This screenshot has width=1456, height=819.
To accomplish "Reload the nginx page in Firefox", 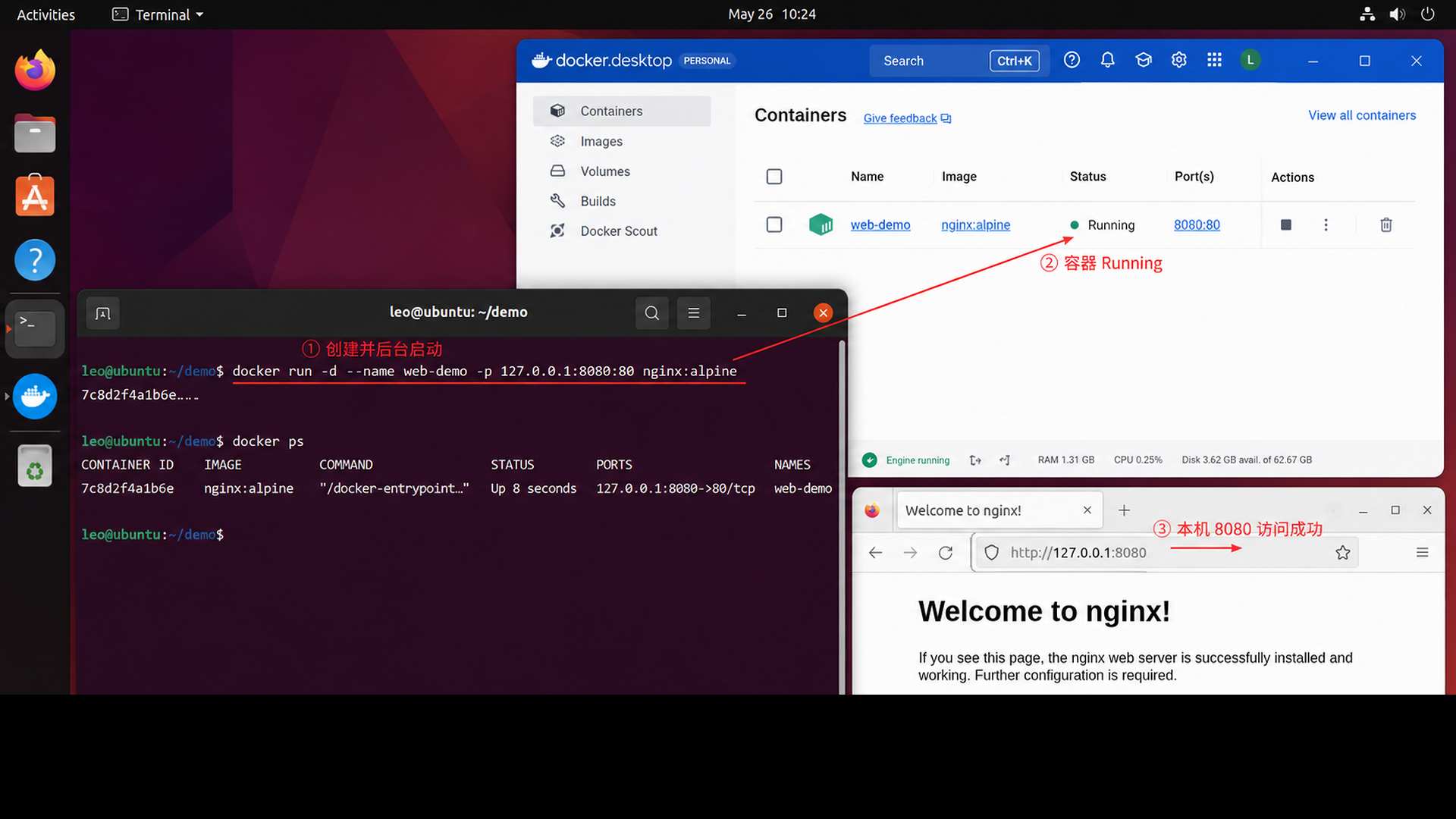I will pyautogui.click(x=946, y=553).
